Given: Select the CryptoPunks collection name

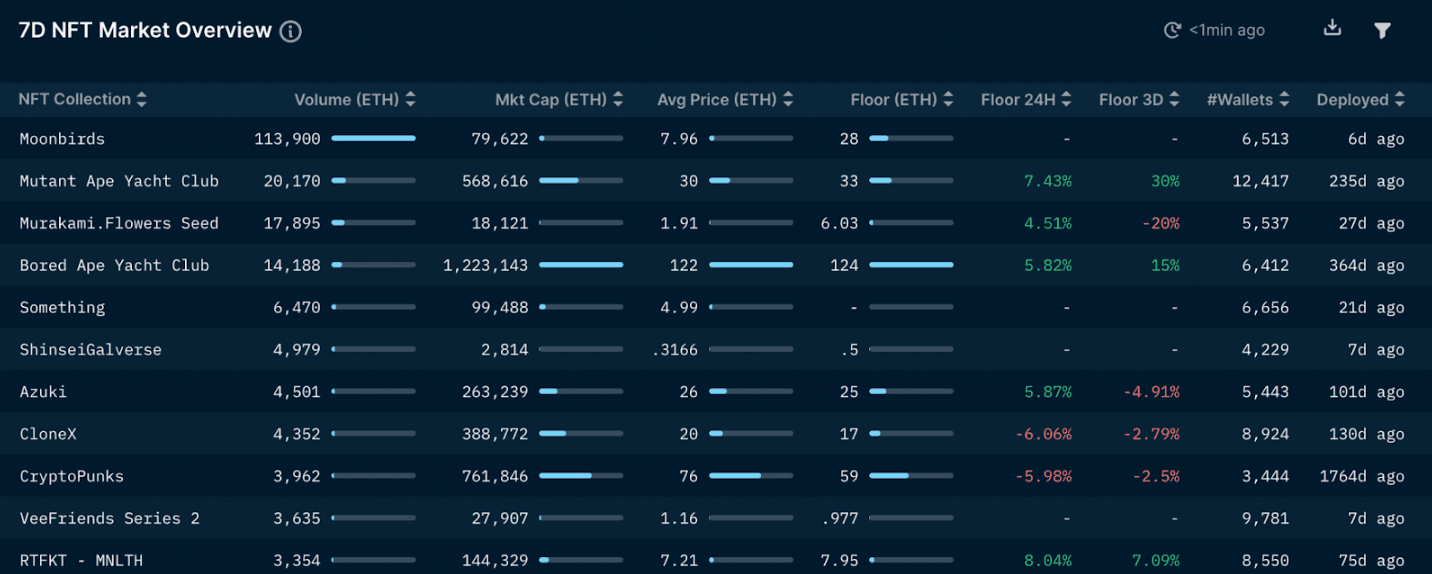Looking at the screenshot, I should pyautogui.click(x=72, y=476).
